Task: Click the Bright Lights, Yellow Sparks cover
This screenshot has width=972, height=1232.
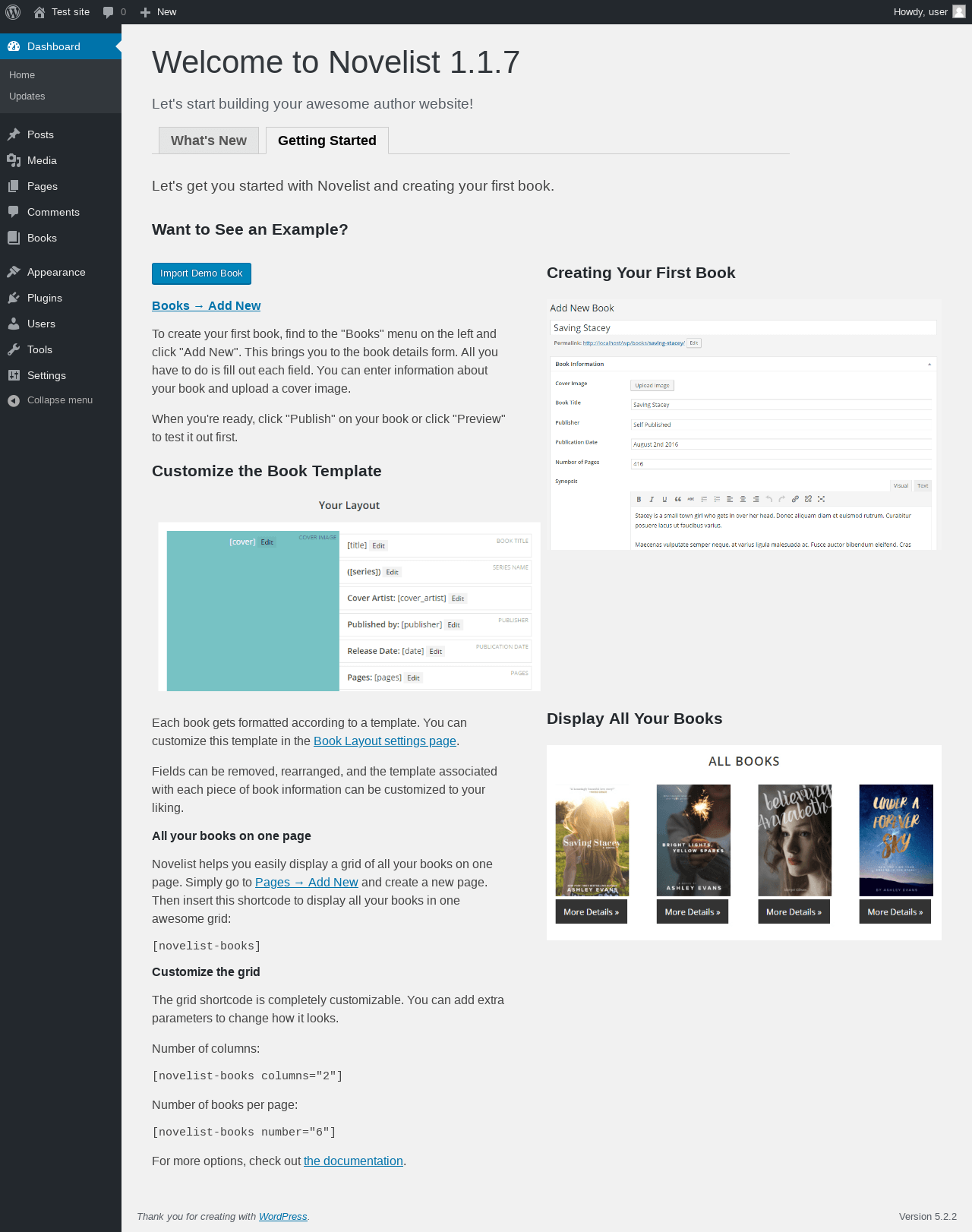Action: 693,840
